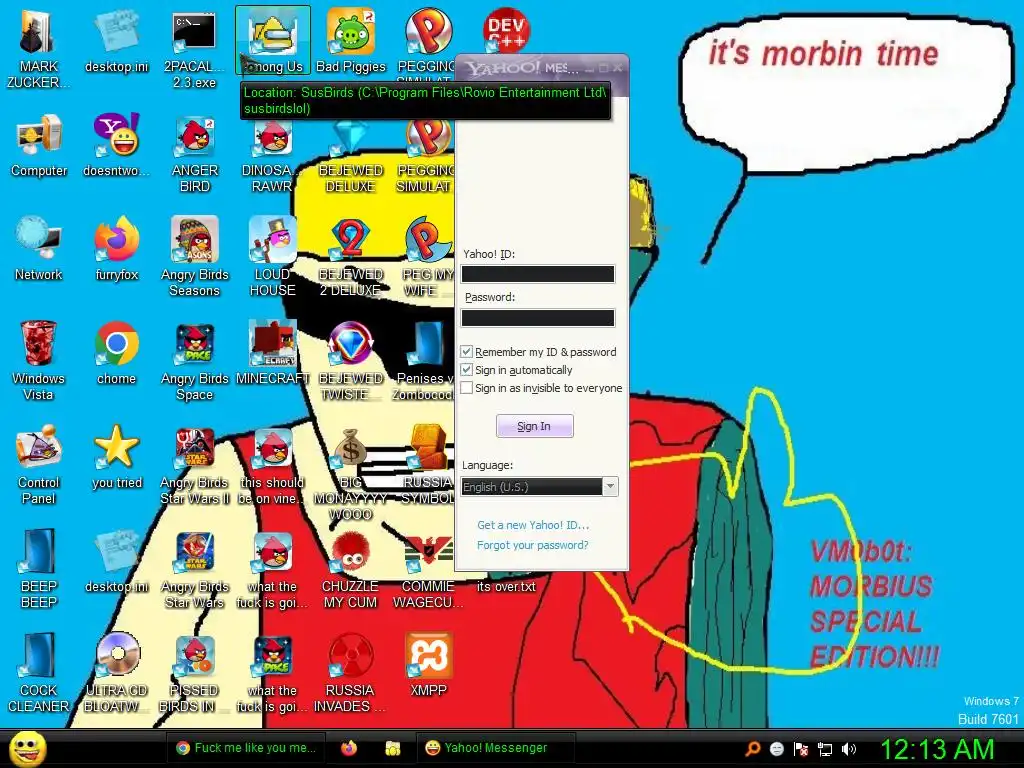The image size is (1024, 768).
Task: Open Angry Birds Space shortcut
Action: [194, 360]
